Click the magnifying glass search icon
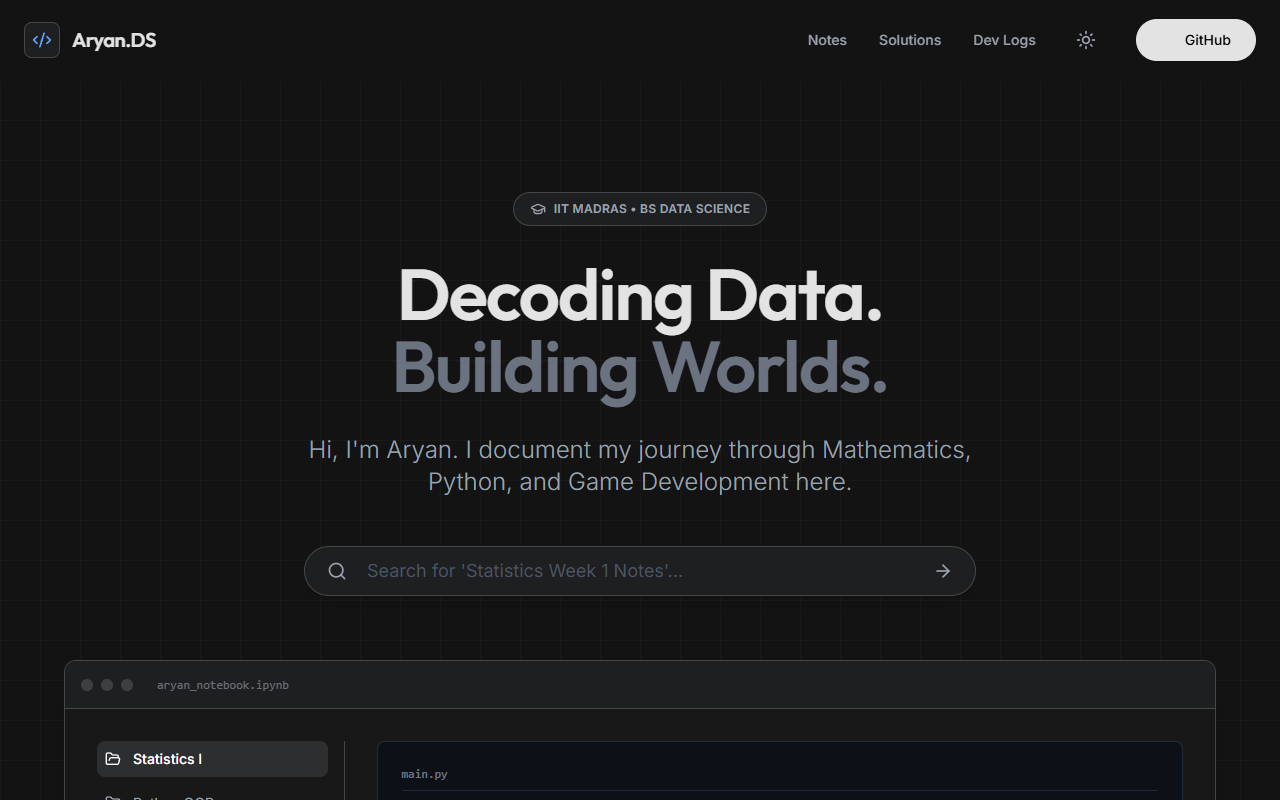This screenshot has height=800, width=1280. tap(337, 571)
